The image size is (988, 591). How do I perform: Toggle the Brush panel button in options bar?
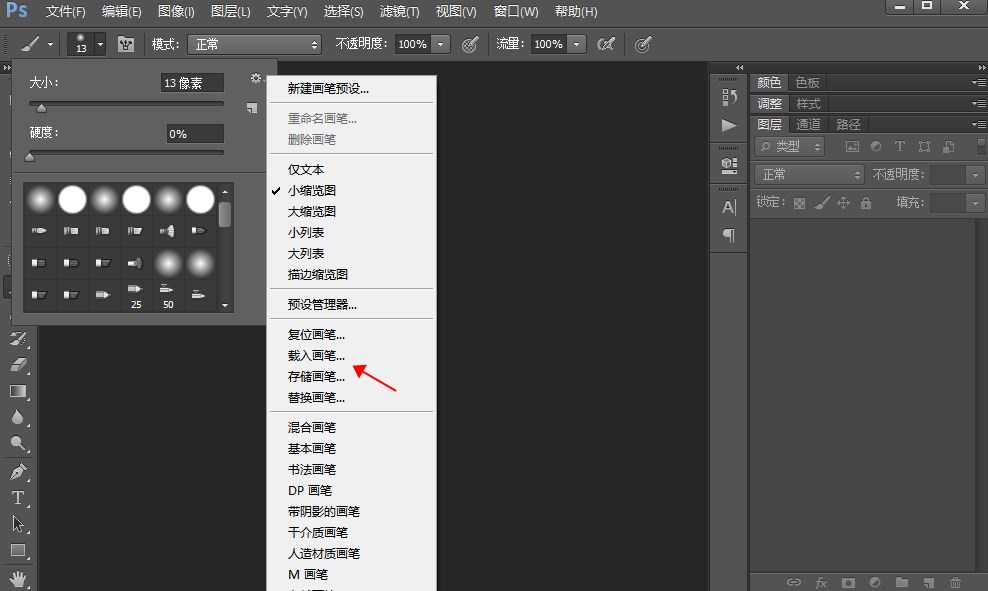(x=126, y=44)
